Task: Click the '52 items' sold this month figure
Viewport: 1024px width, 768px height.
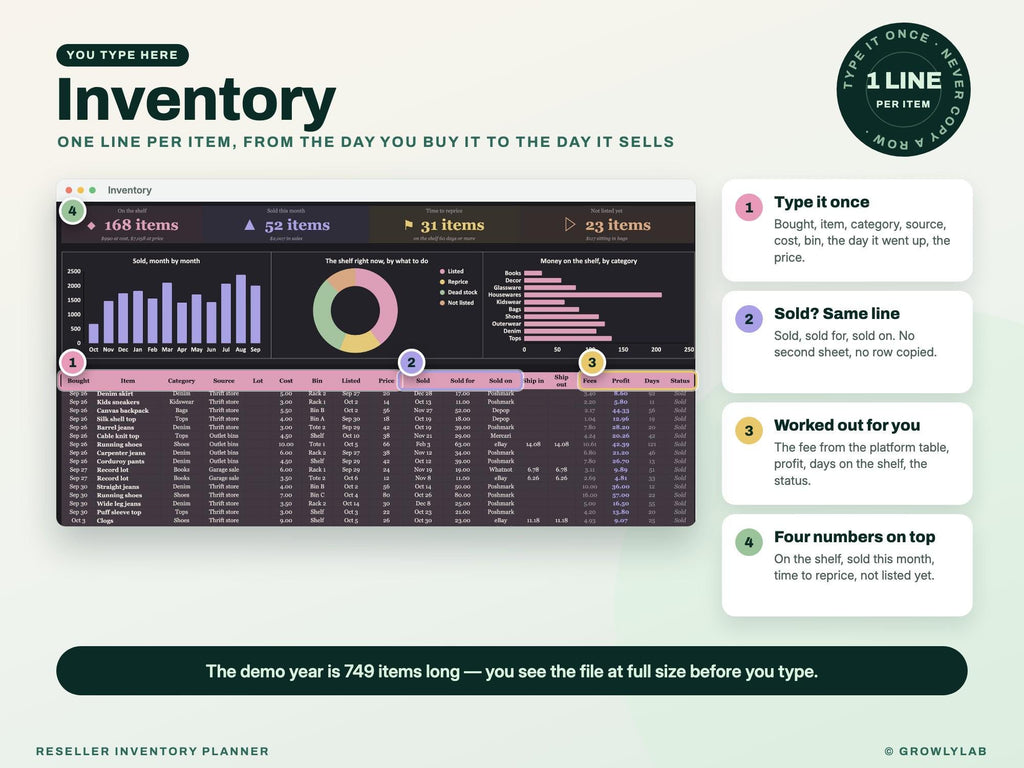Action: pyautogui.click(x=297, y=225)
